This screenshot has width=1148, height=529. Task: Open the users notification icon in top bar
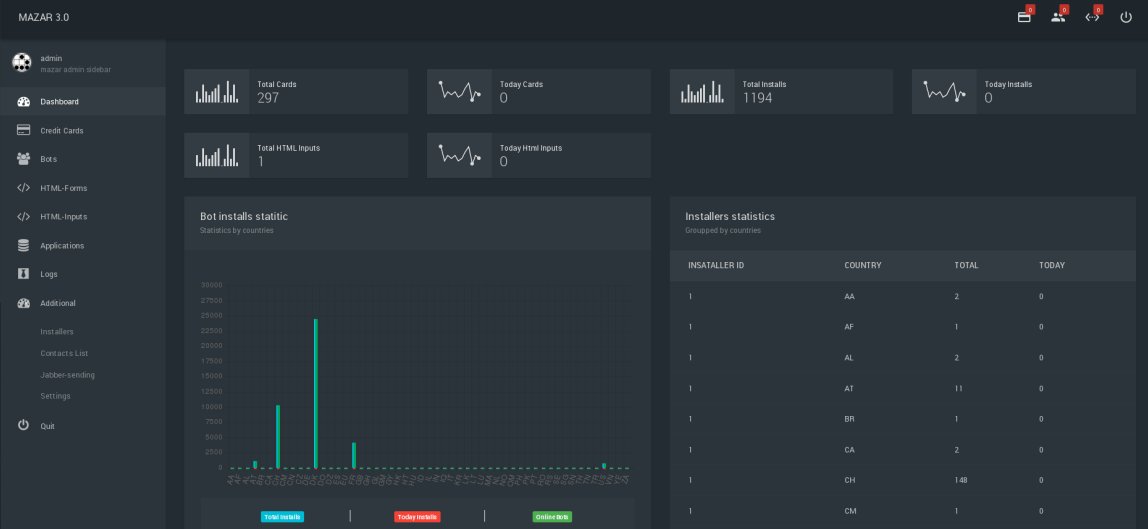(x=1058, y=17)
